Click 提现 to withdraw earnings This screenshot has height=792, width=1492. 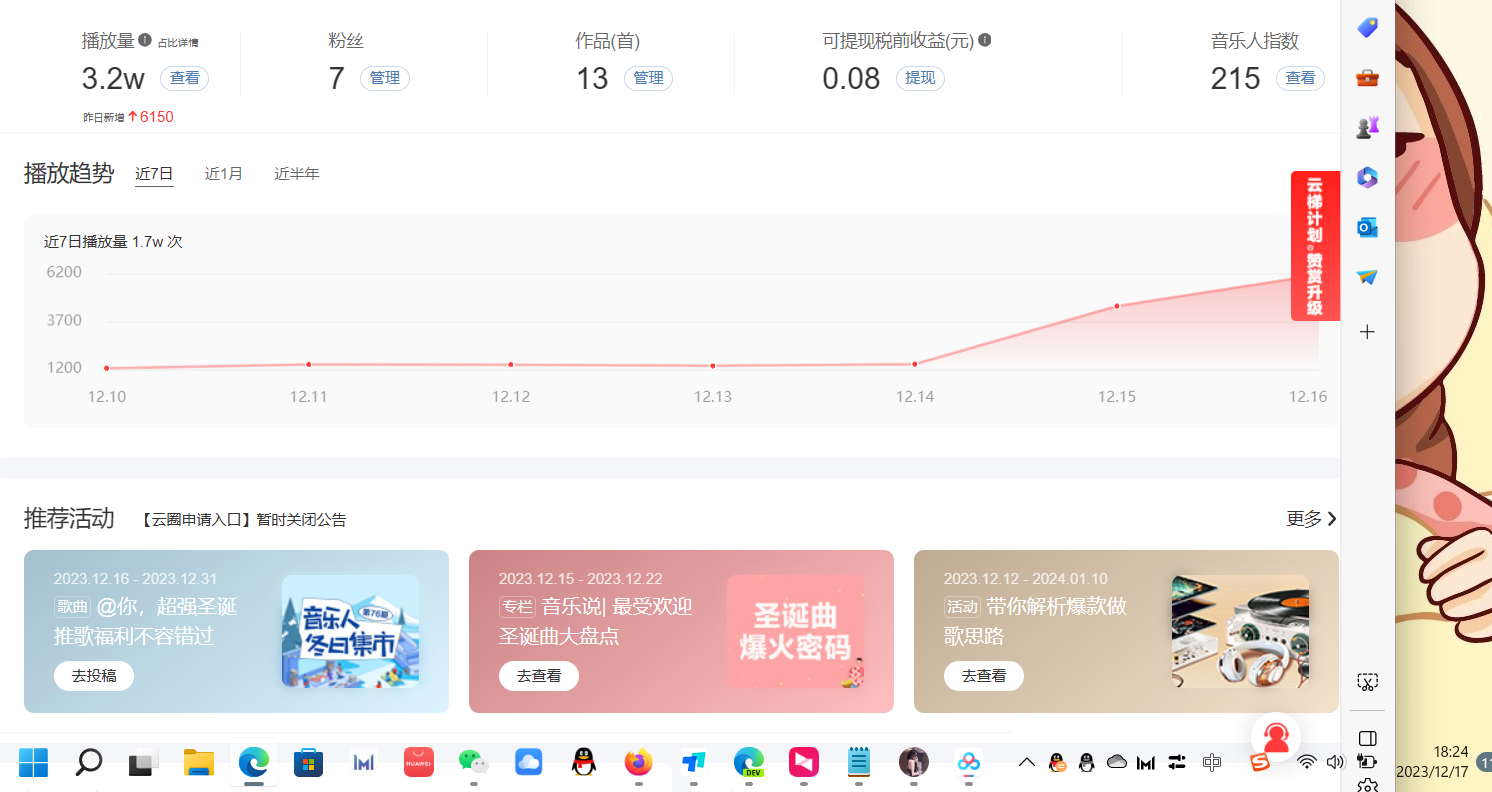click(919, 78)
